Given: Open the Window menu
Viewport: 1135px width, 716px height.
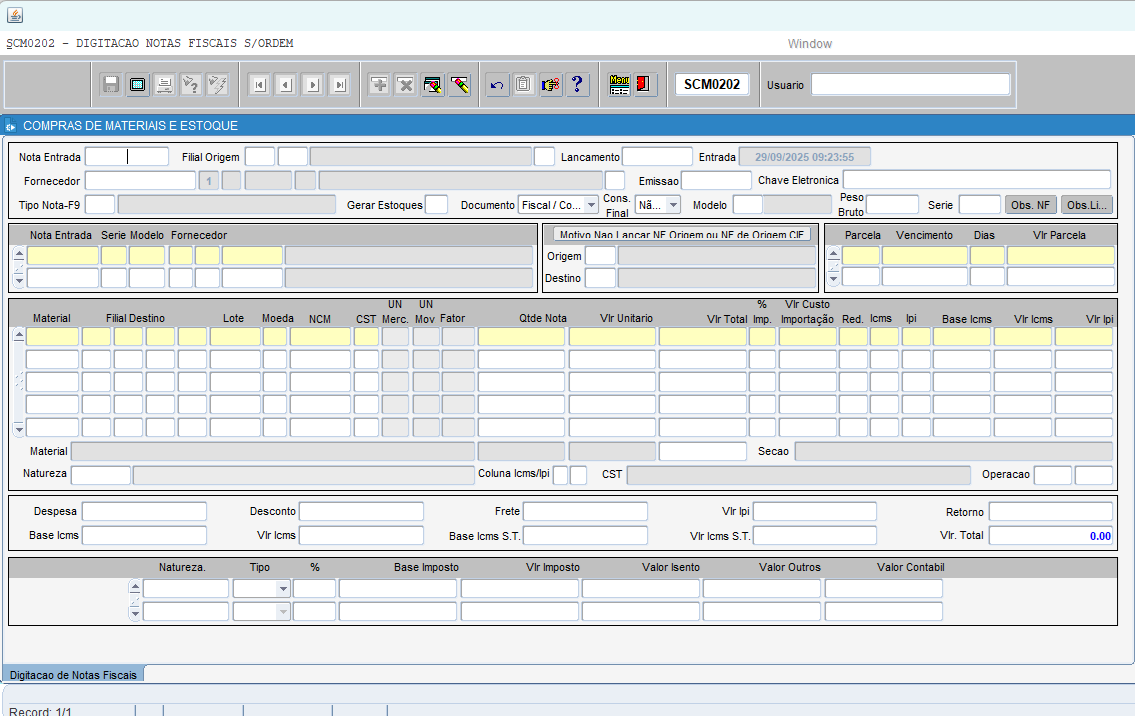Looking at the screenshot, I should (x=809, y=44).
